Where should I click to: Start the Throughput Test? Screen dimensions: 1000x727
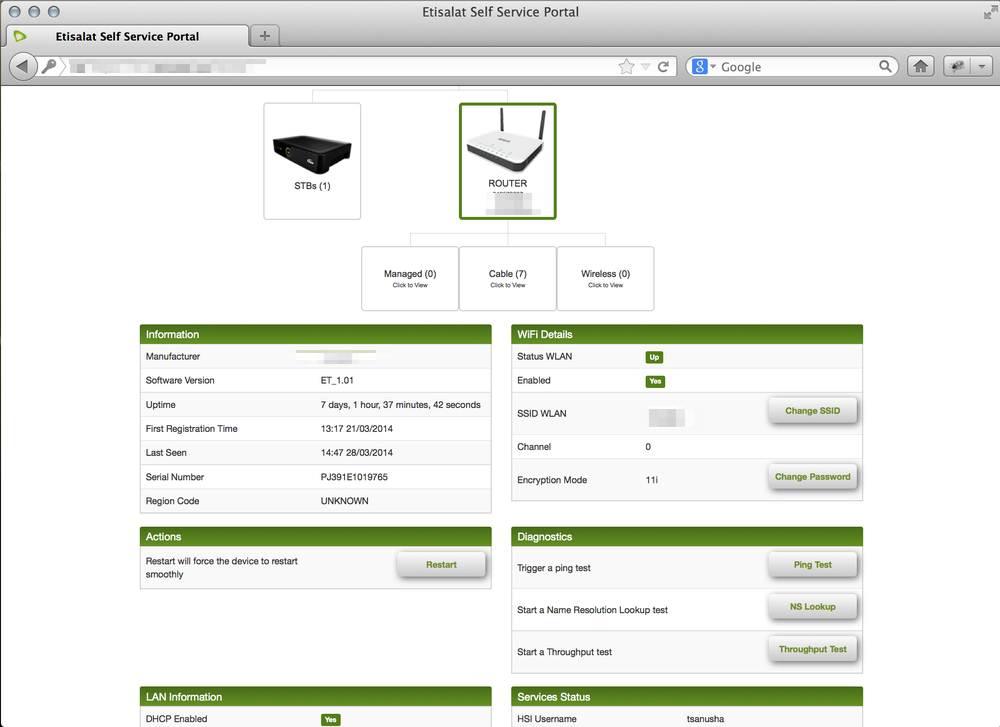[x=812, y=649]
